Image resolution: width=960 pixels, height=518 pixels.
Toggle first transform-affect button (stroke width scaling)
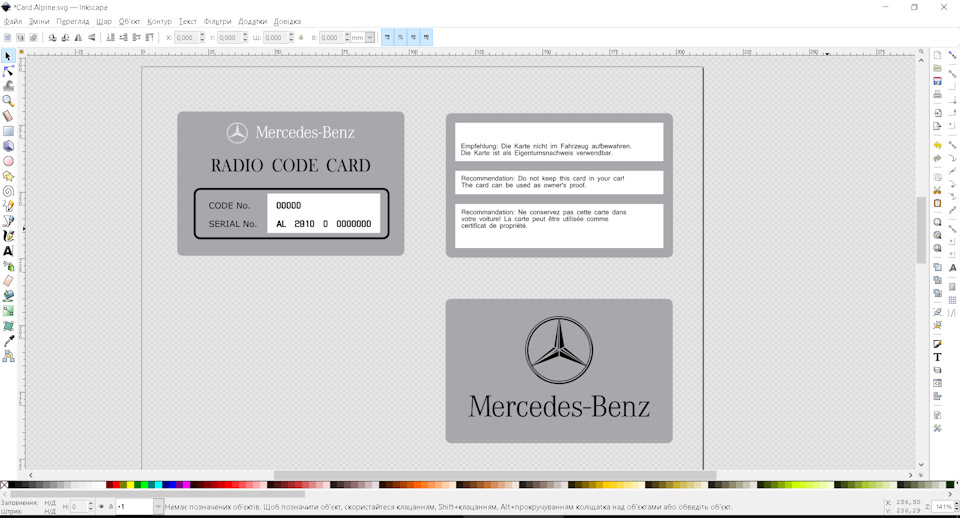(x=387, y=37)
